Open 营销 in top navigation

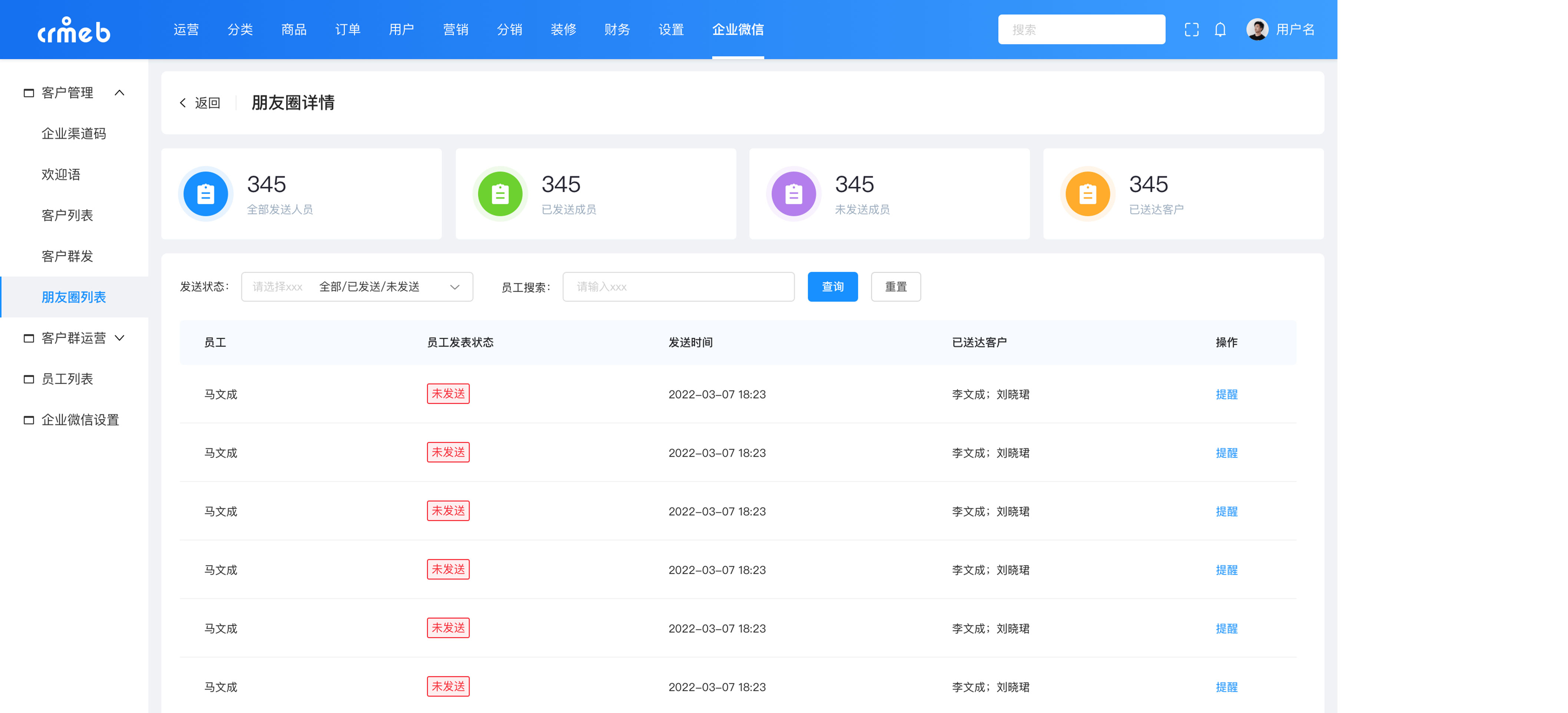pos(456,29)
